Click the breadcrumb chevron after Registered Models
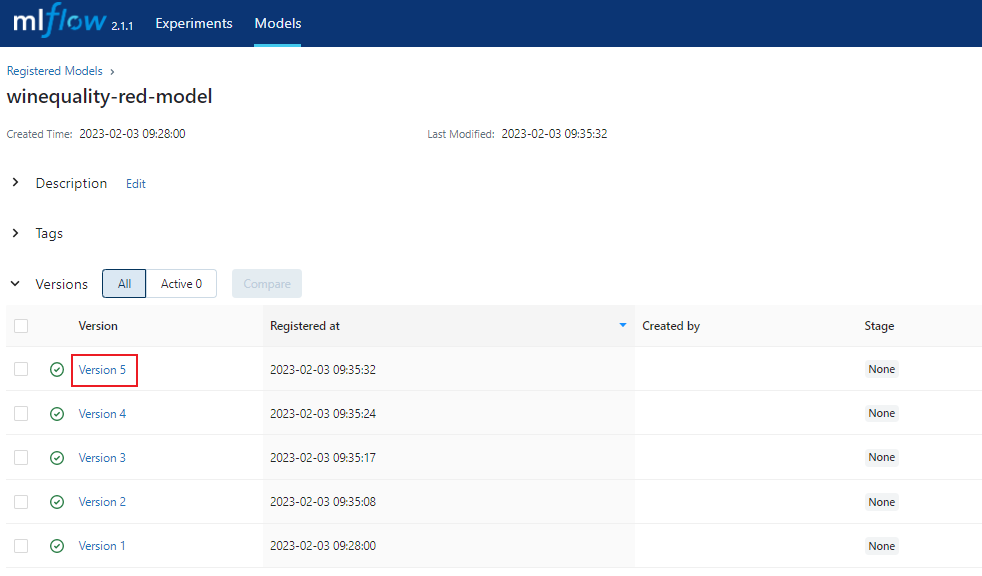982x576 pixels. point(111,71)
